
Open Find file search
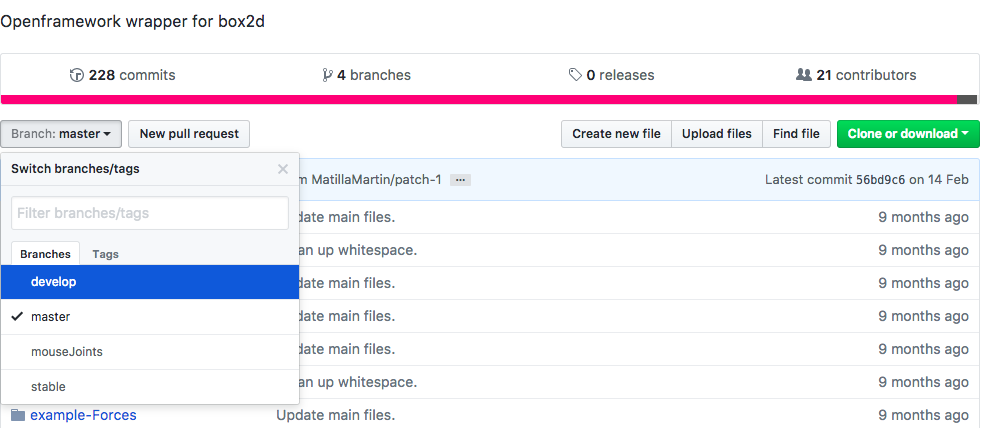click(x=796, y=134)
